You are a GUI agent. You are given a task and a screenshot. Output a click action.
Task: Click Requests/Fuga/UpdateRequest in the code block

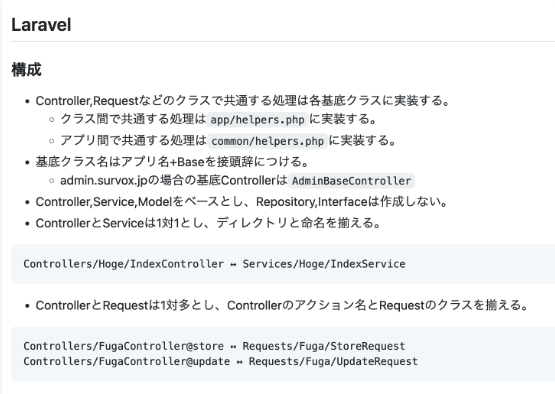pyautogui.click(x=333, y=361)
